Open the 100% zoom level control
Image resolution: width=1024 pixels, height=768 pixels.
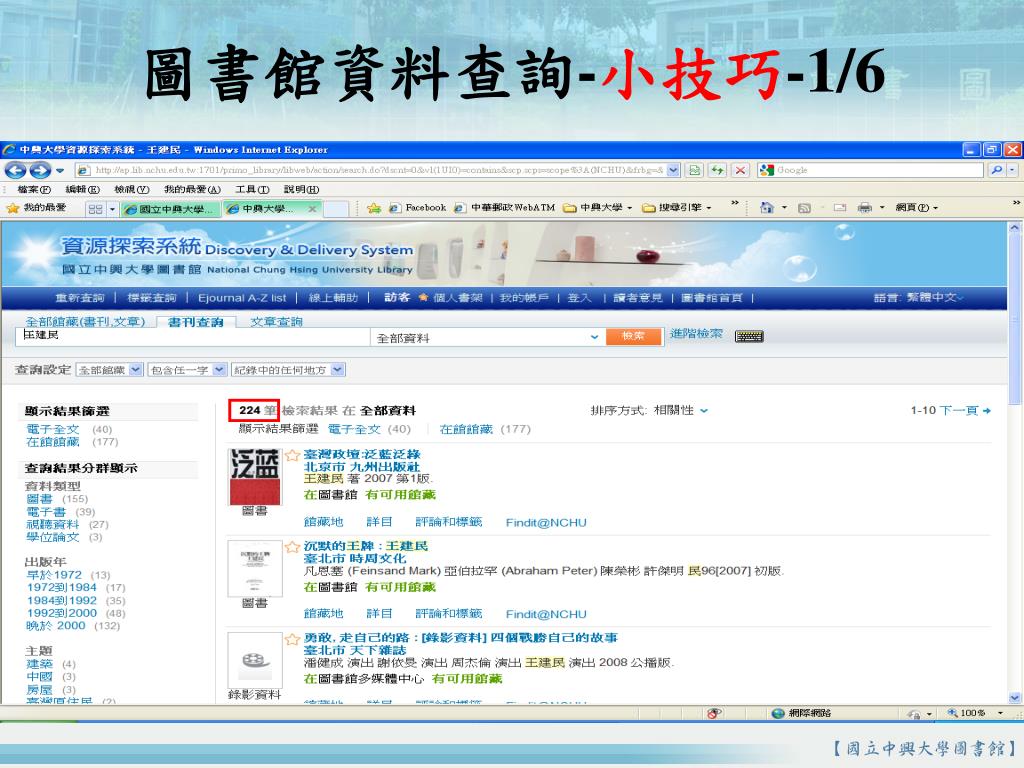tap(975, 713)
